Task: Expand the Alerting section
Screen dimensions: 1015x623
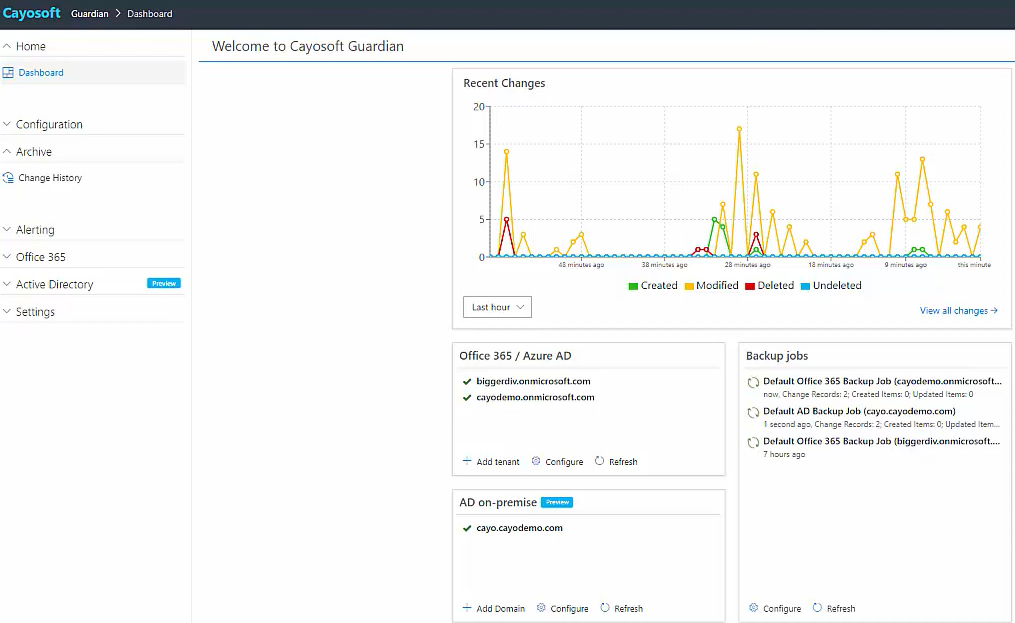Action: pyautogui.click(x=94, y=230)
